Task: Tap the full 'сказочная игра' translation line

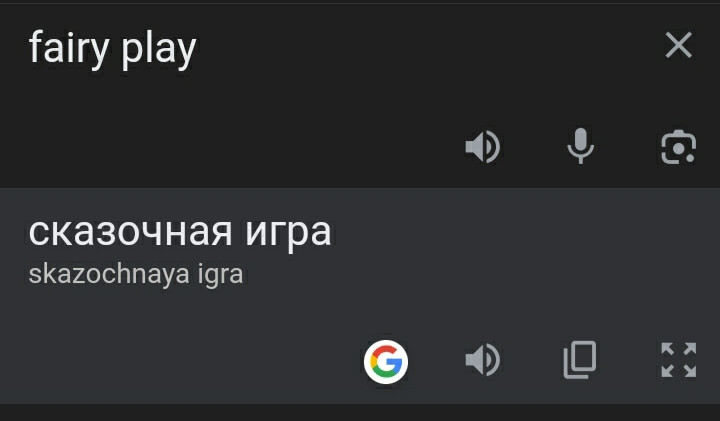Action: click(x=180, y=233)
